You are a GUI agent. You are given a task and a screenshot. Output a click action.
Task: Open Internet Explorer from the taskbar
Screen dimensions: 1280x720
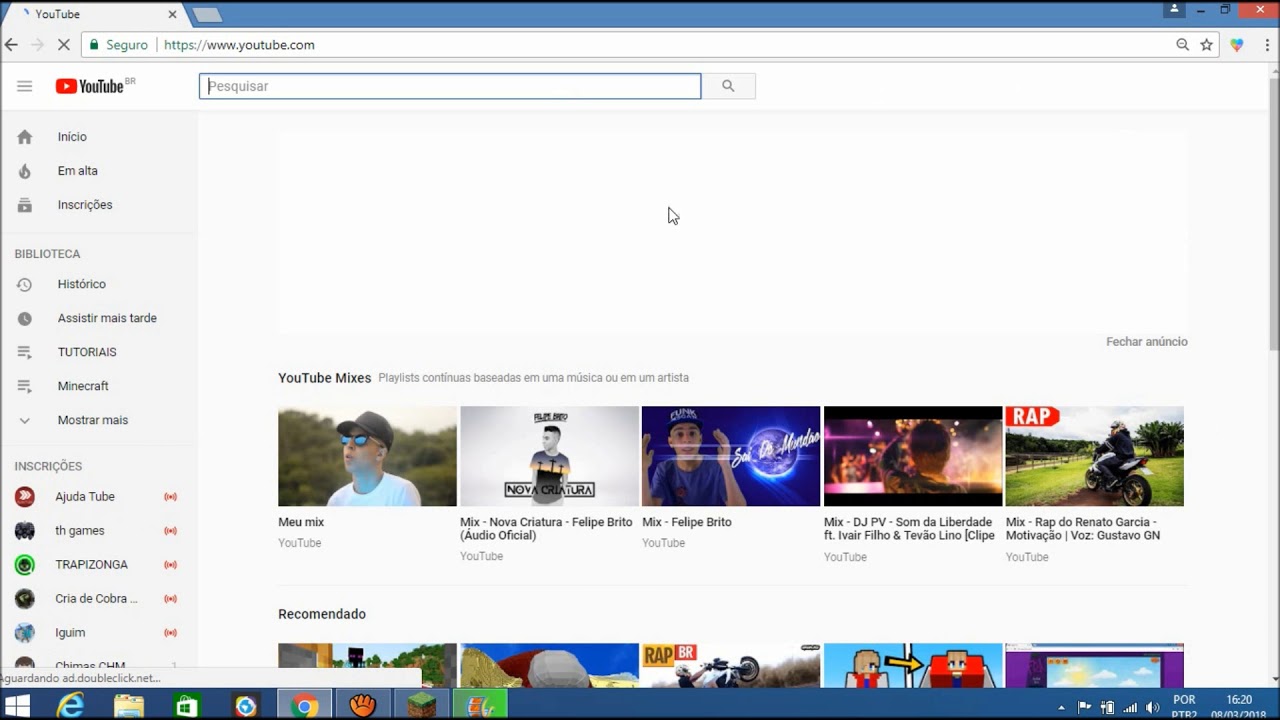[70, 706]
